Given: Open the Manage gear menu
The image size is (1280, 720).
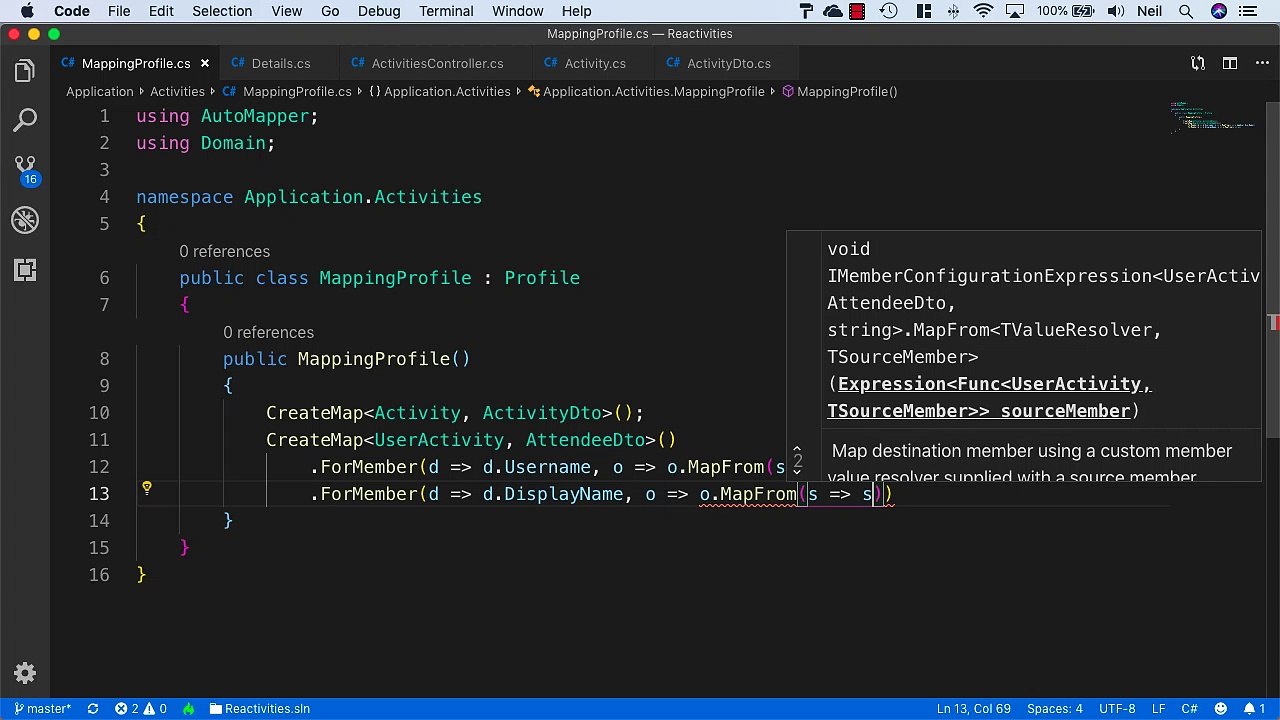Looking at the screenshot, I should pyautogui.click(x=25, y=673).
